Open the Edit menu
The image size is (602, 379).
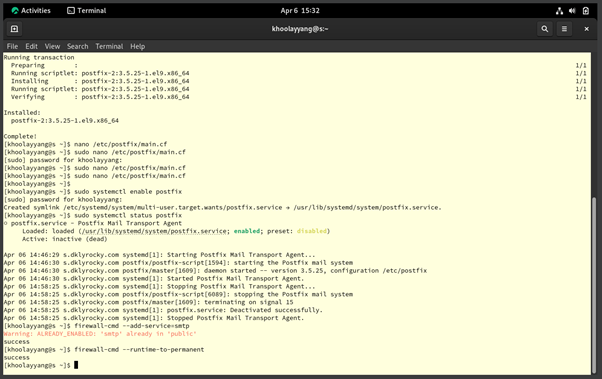point(31,46)
